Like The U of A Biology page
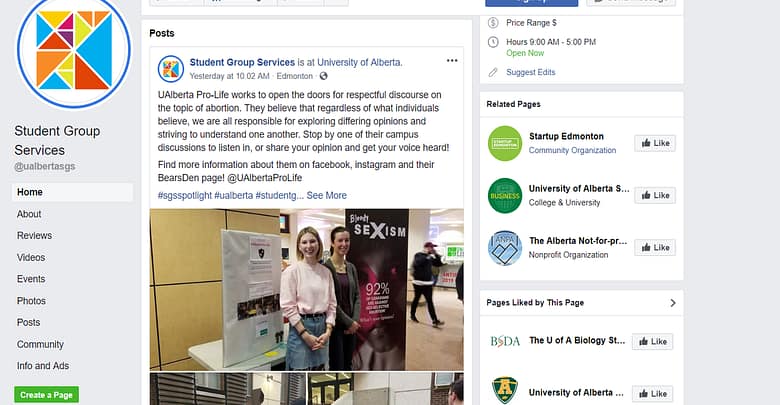Viewport: 780px width, 405px height. pyautogui.click(x=652, y=341)
